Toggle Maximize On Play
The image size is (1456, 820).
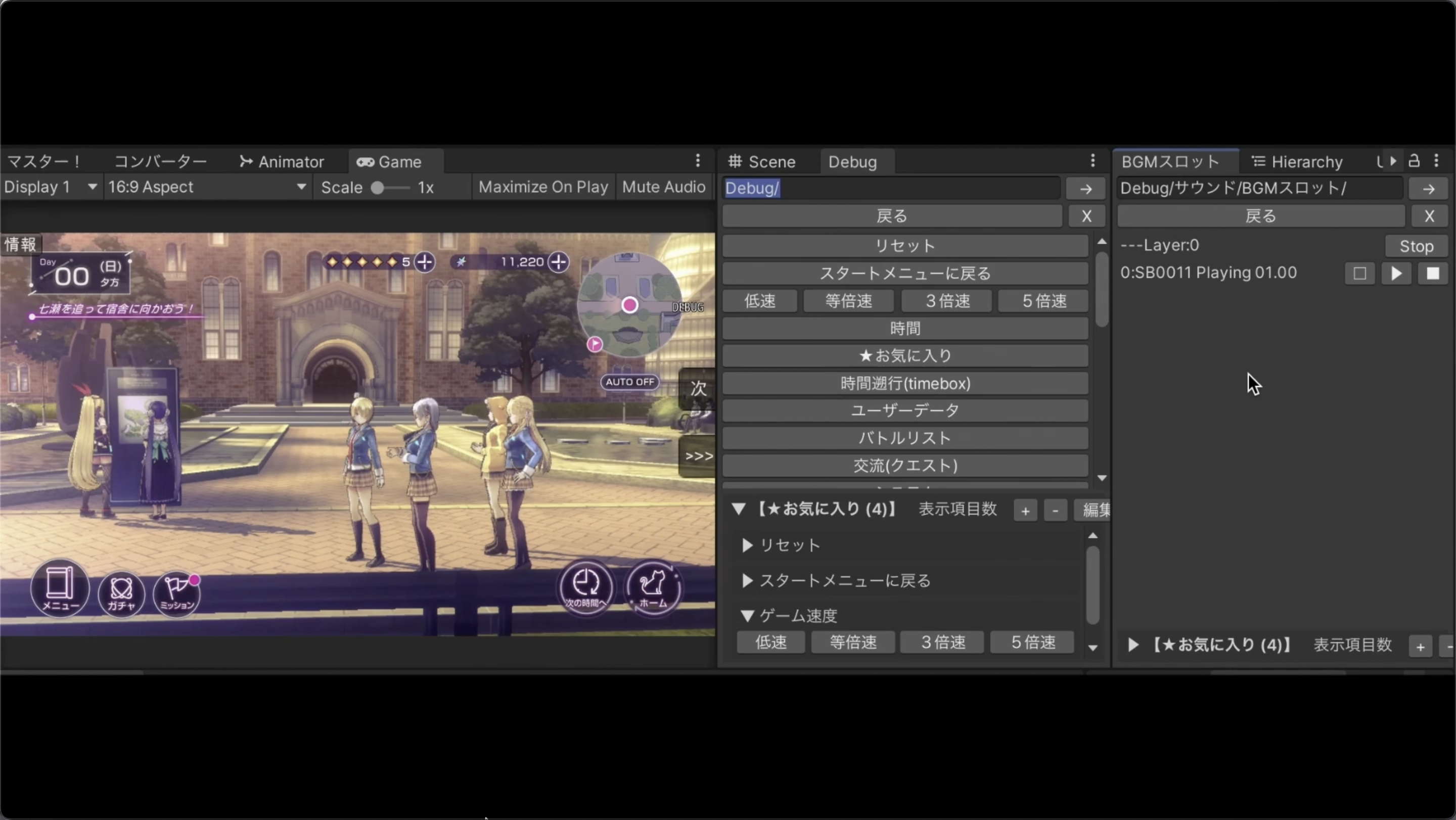pyautogui.click(x=542, y=187)
